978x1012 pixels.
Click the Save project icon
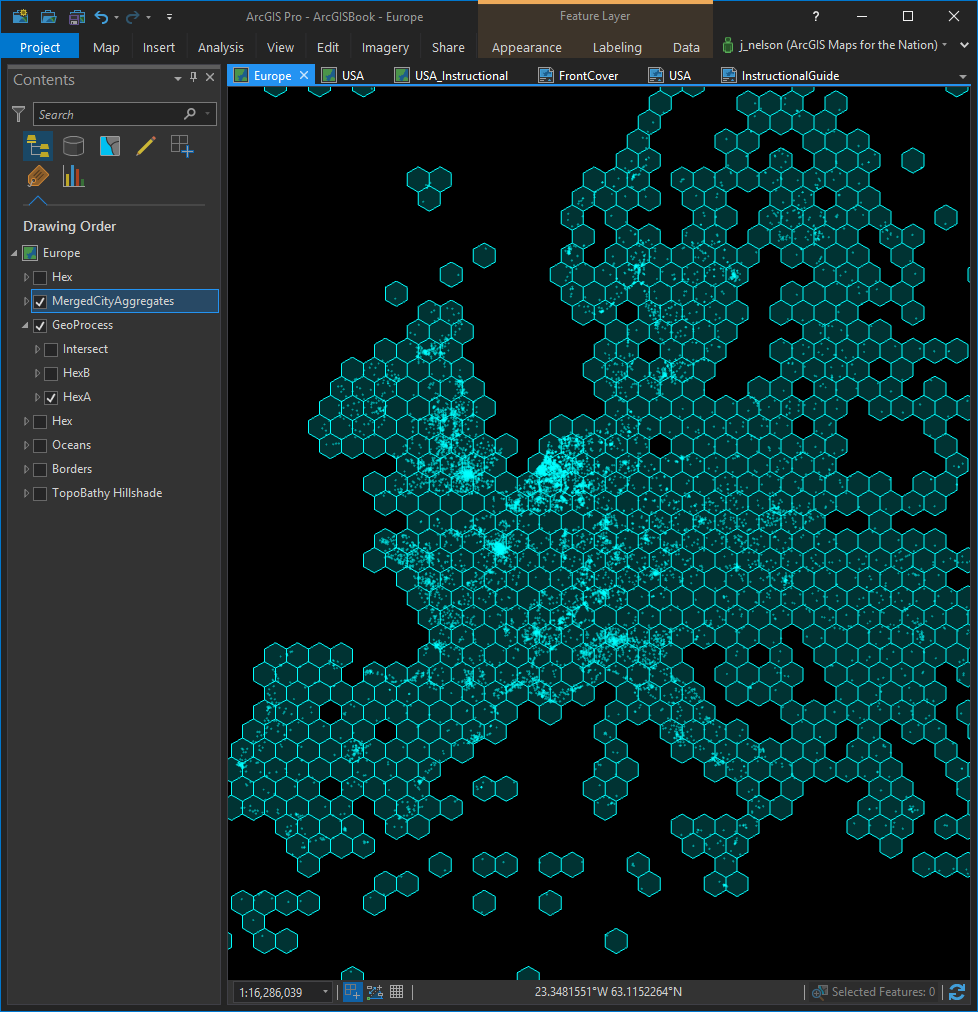pyautogui.click(x=77, y=17)
